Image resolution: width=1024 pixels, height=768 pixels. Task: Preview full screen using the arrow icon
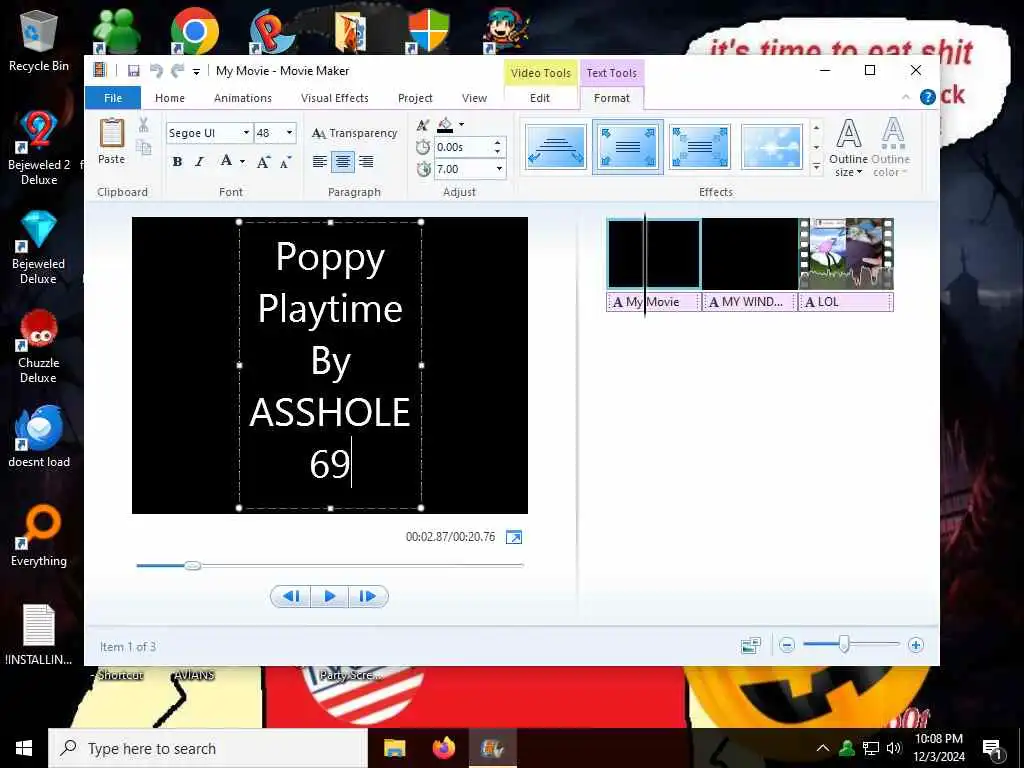(514, 537)
